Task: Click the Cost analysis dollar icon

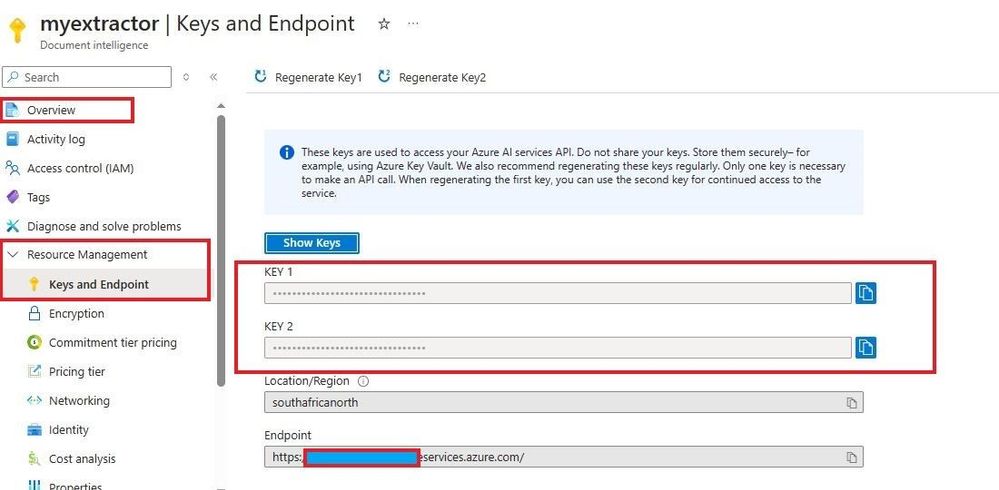Action: pos(34,459)
